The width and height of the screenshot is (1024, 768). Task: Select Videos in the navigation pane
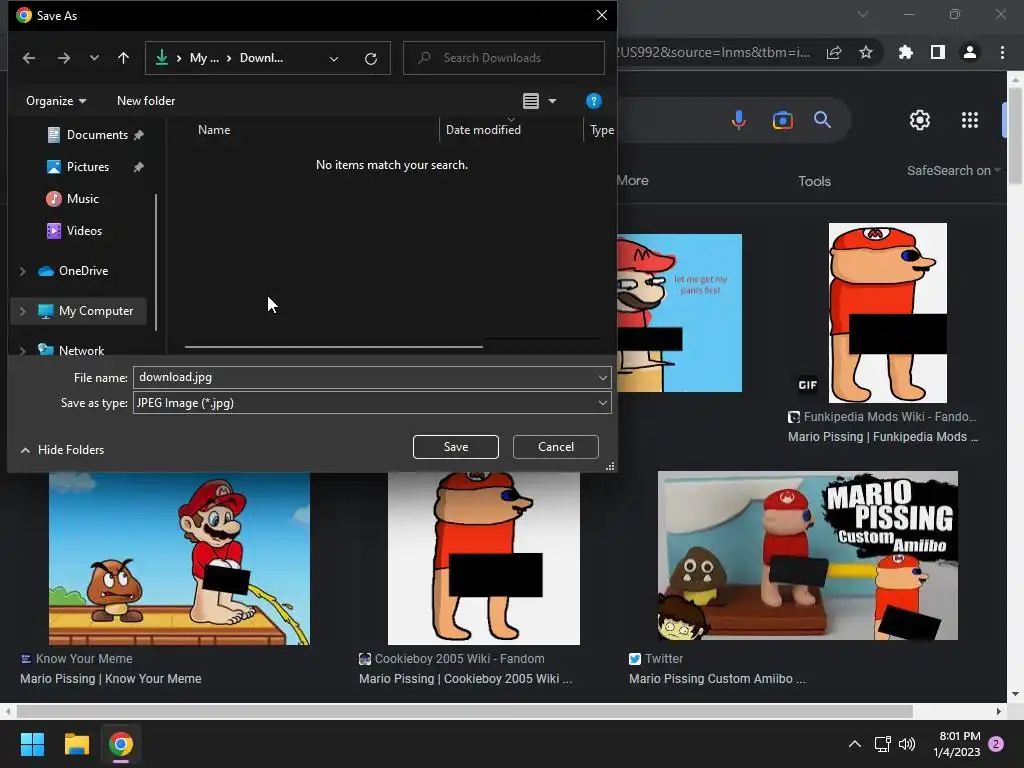(x=84, y=231)
